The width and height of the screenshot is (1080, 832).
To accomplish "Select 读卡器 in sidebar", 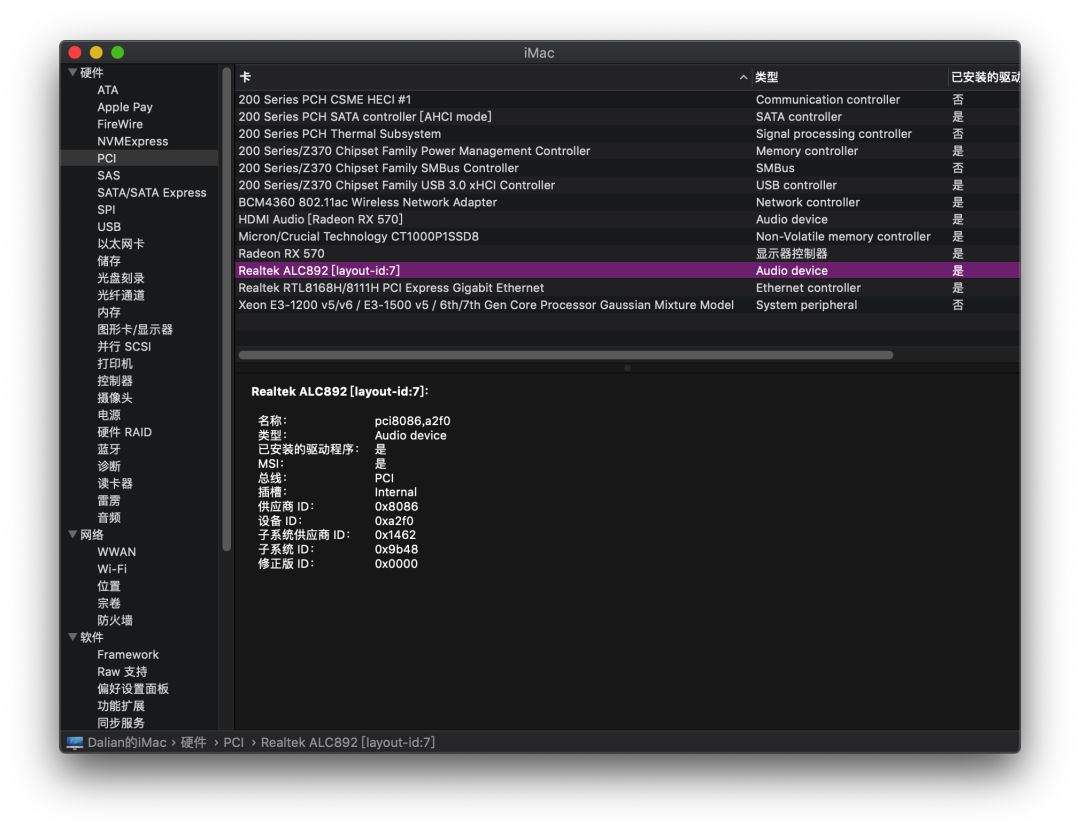I will (114, 483).
